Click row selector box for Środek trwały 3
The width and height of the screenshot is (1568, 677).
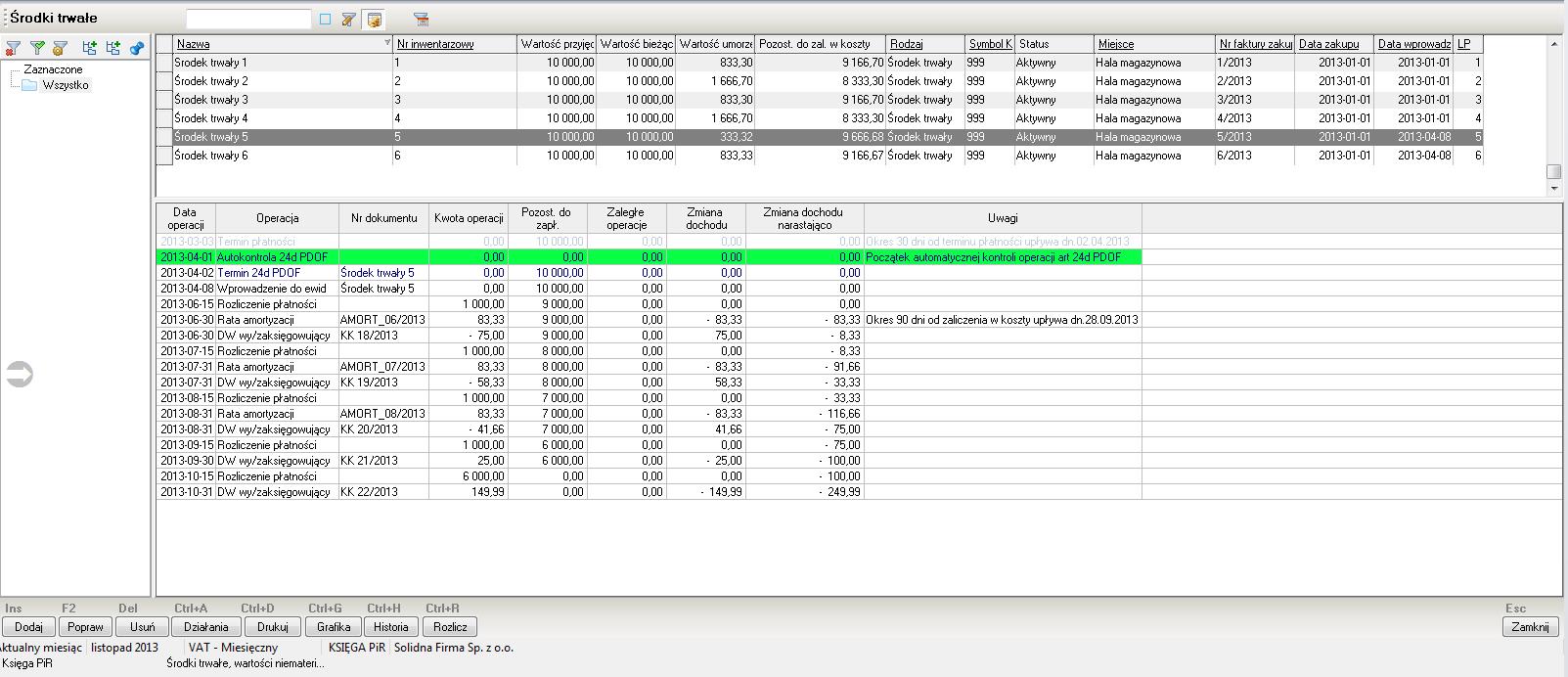click(164, 100)
